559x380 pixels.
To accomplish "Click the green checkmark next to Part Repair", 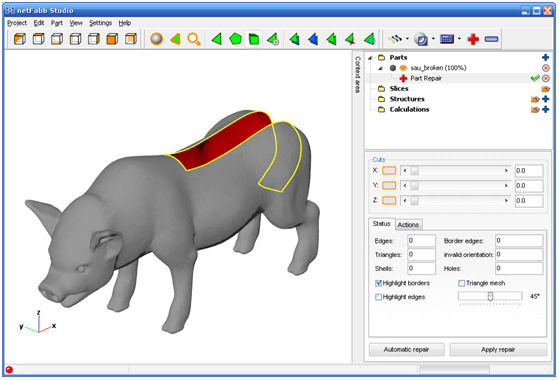I will click(x=535, y=78).
